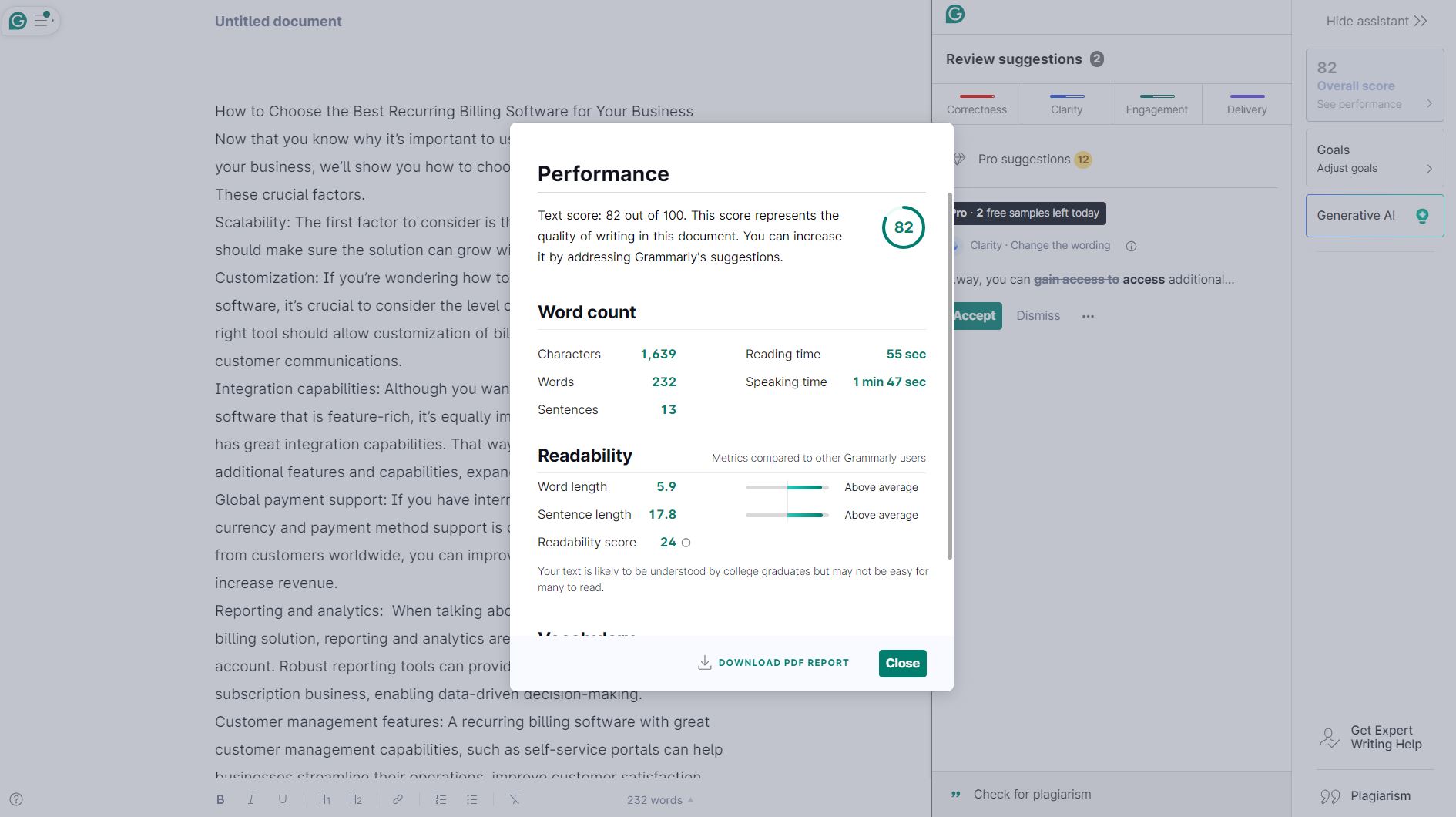Click the readability score info icon
This screenshot has width=1456, height=817.
tap(686, 543)
